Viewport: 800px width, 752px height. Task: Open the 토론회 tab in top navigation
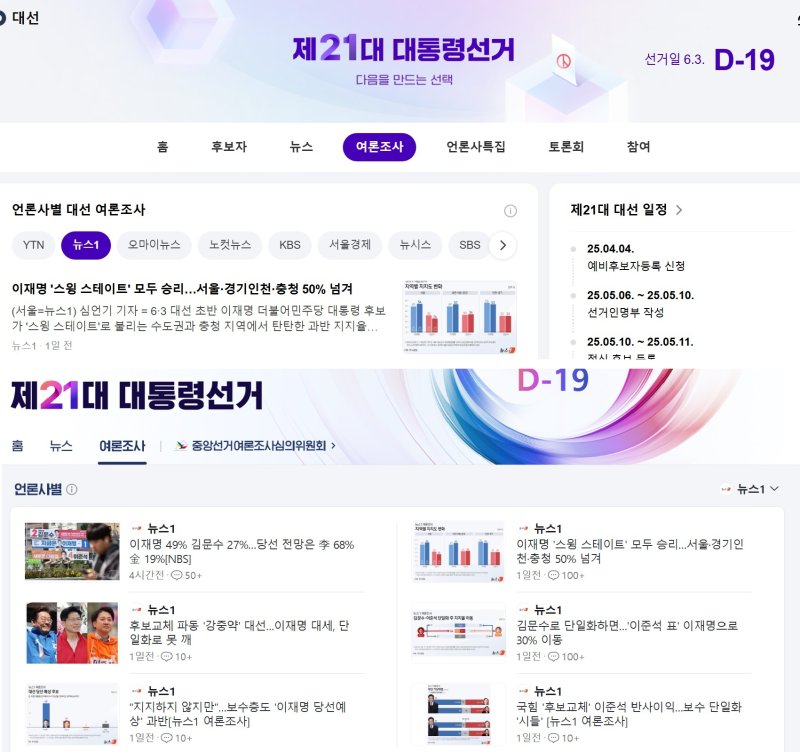coord(565,147)
